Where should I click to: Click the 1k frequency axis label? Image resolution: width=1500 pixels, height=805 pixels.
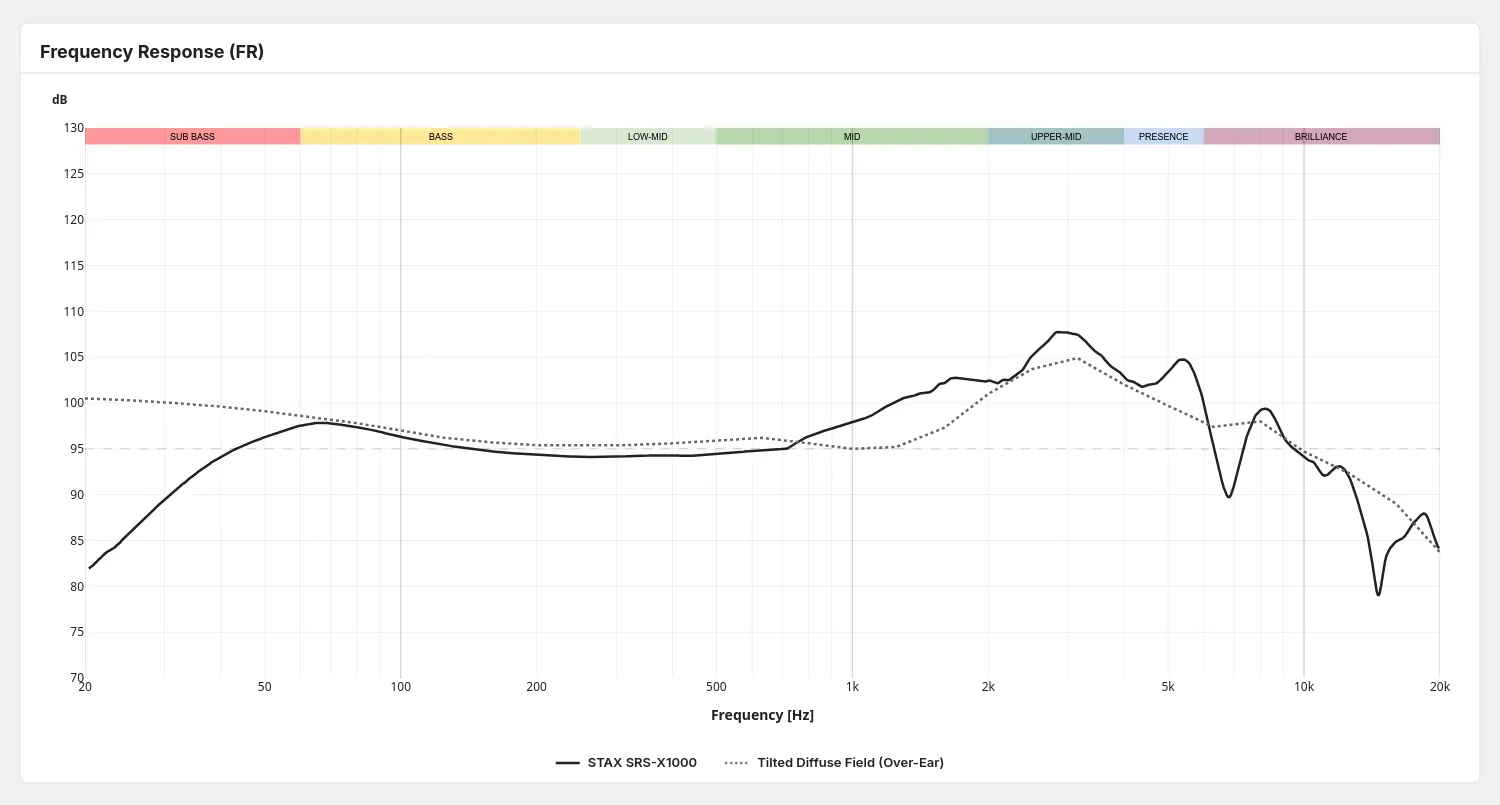(x=852, y=687)
